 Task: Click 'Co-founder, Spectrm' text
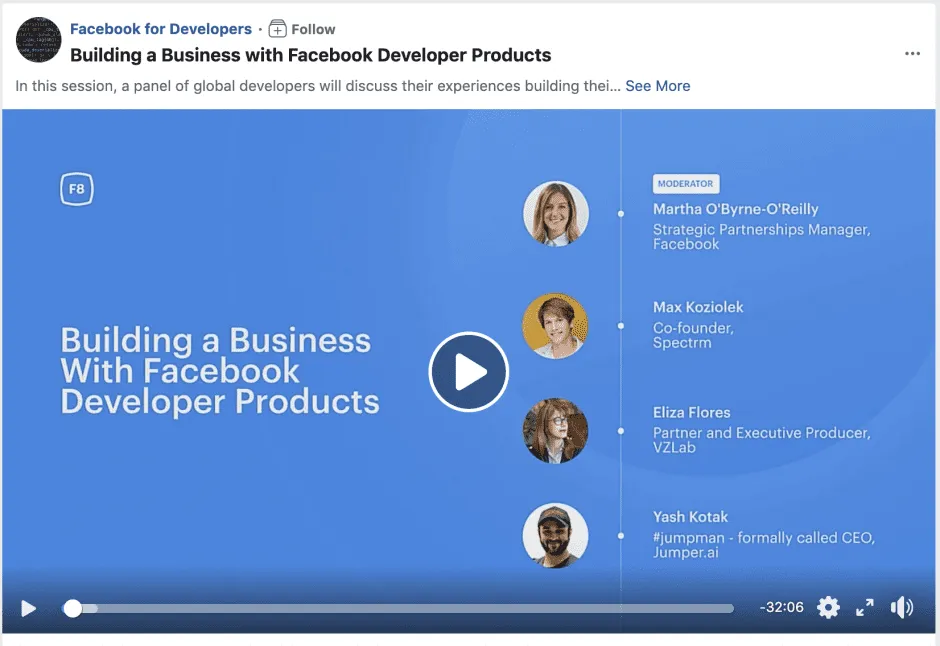coord(693,335)
